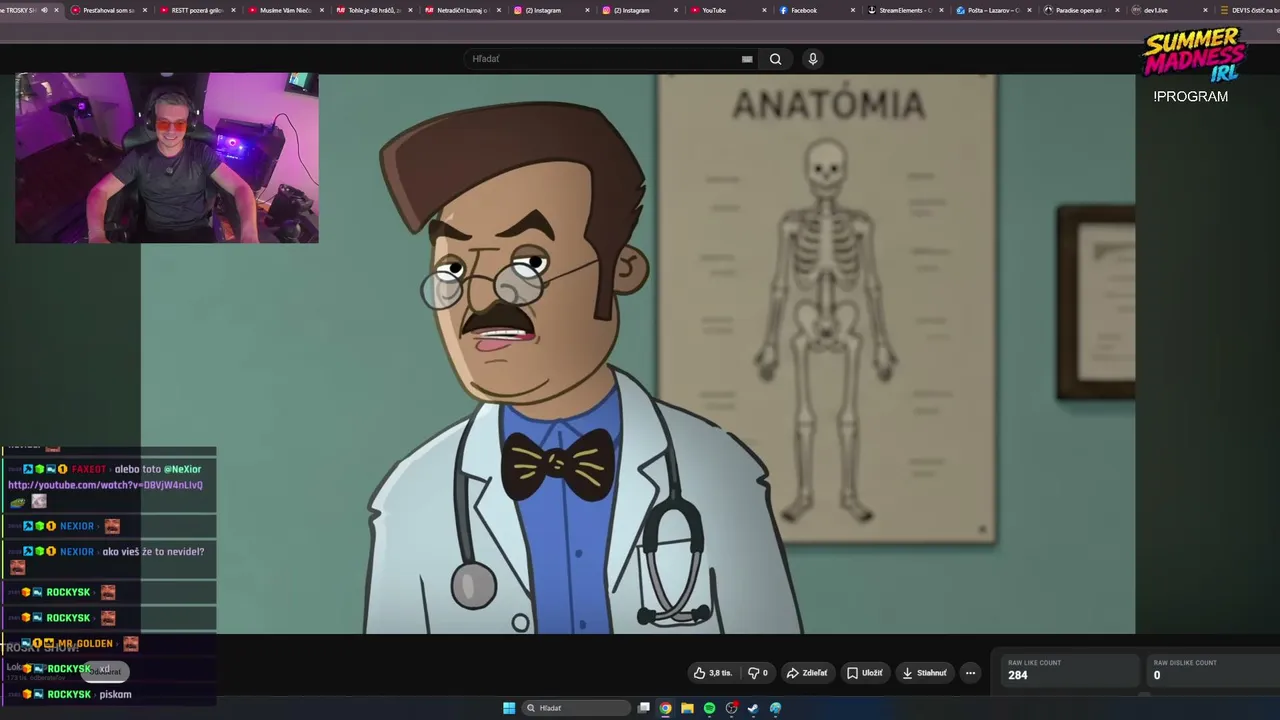The image size is (1280, 720).
Task: Switch to the Tohle je 48 hráčů tab
Action: [374, 10]
